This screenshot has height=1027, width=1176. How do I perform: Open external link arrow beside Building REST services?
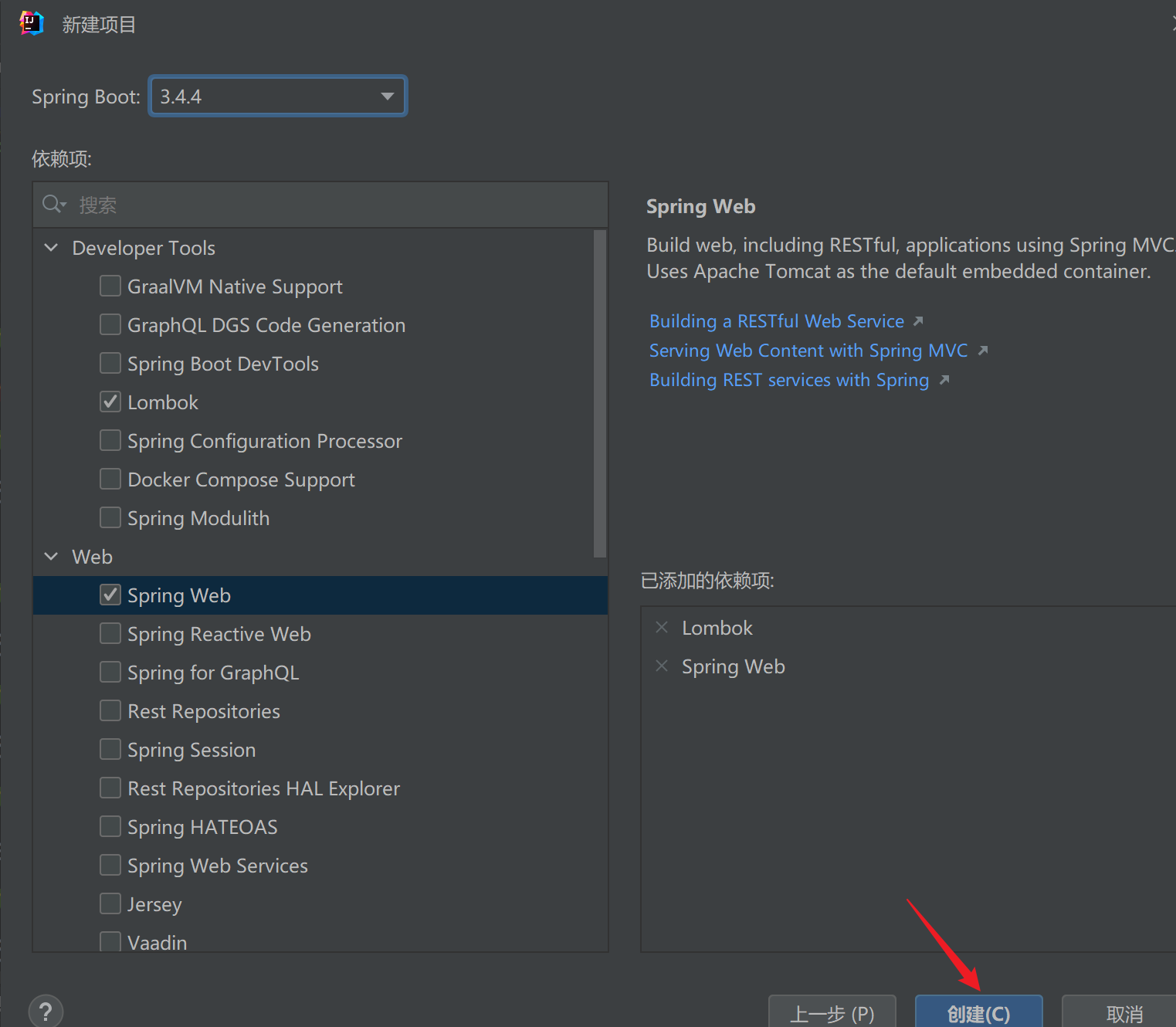pos(944,380)
